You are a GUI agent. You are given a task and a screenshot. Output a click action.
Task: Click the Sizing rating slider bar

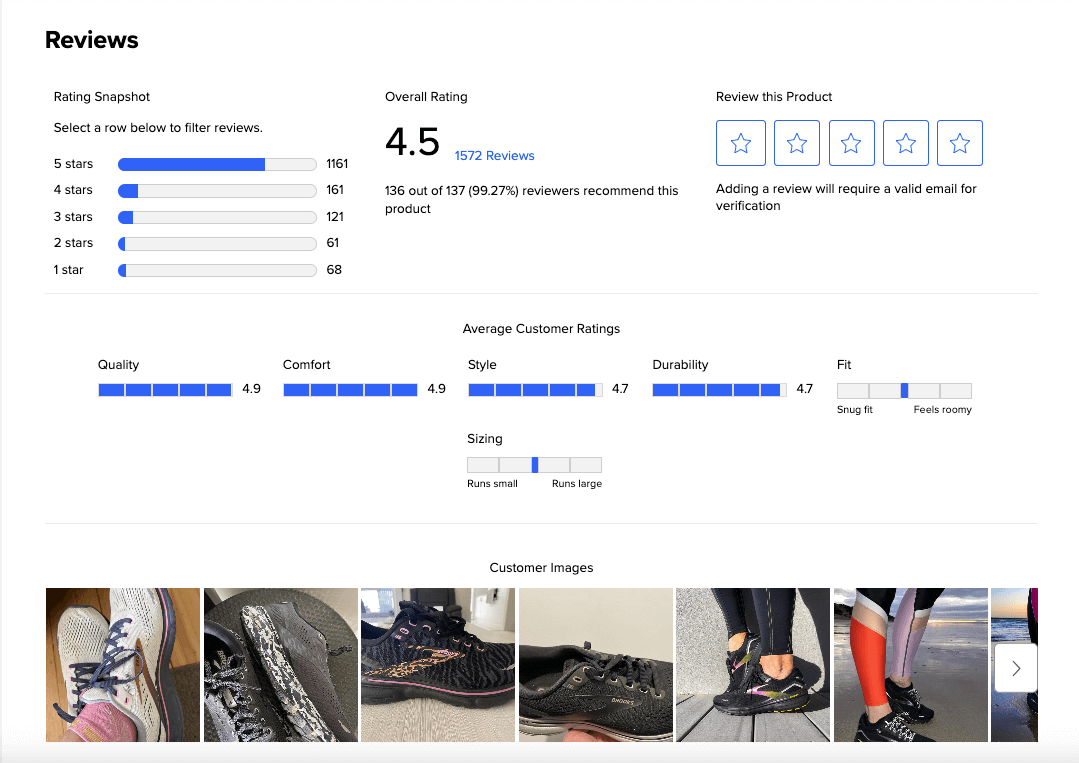534,465
